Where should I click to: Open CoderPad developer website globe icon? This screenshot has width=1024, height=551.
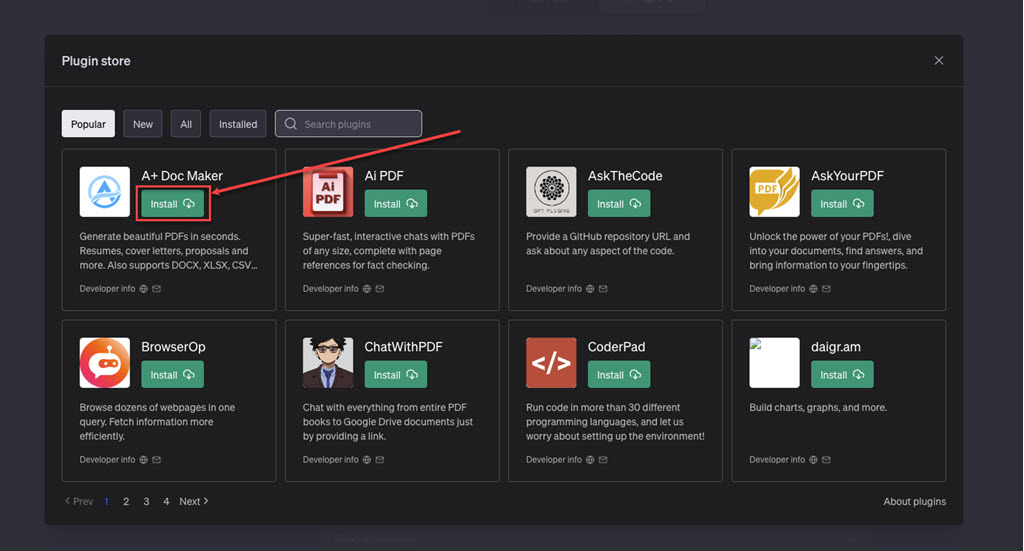coord(590,460)
